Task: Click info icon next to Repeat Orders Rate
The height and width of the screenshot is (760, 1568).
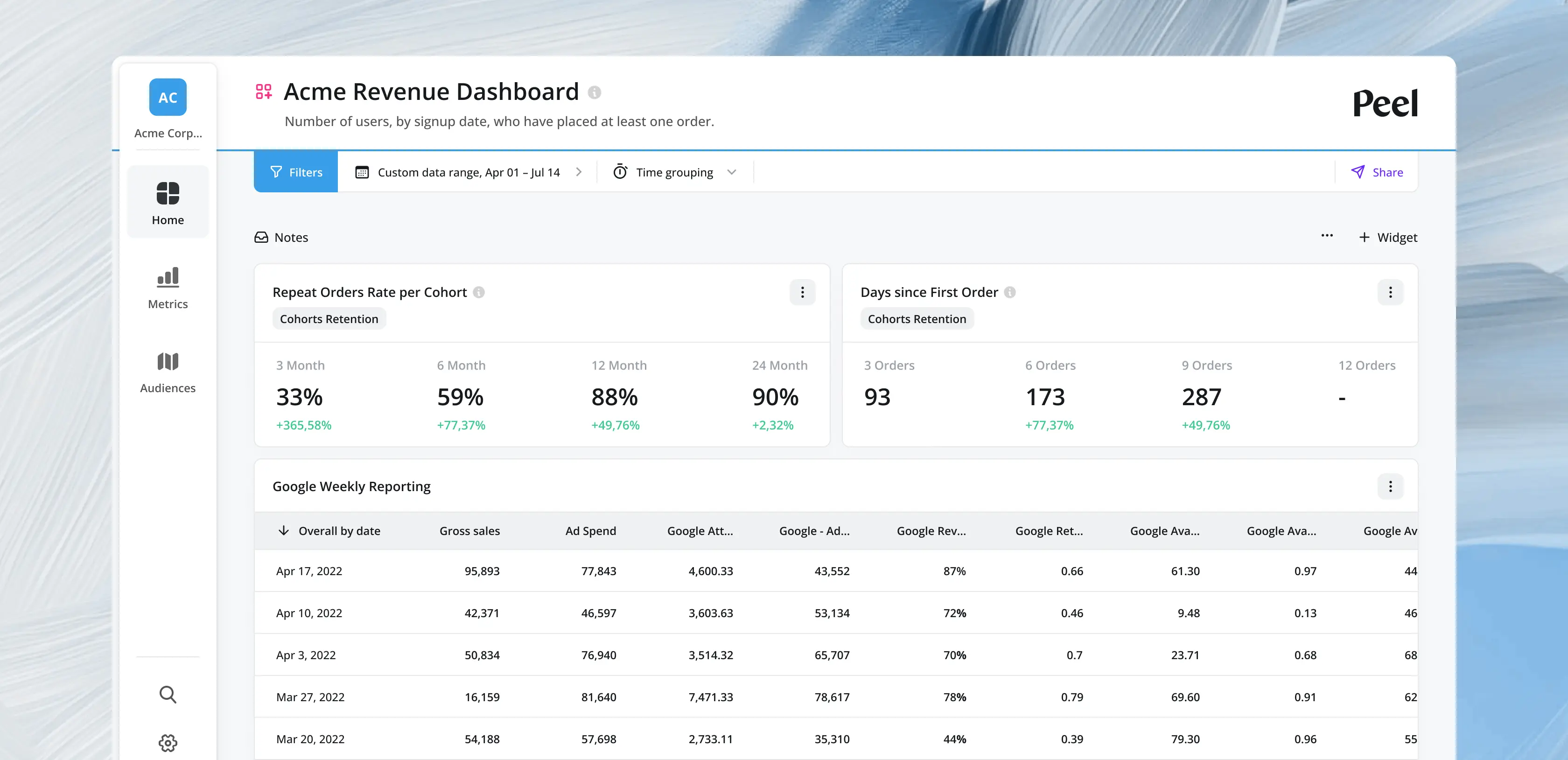Action: click(x=479, y=292)
